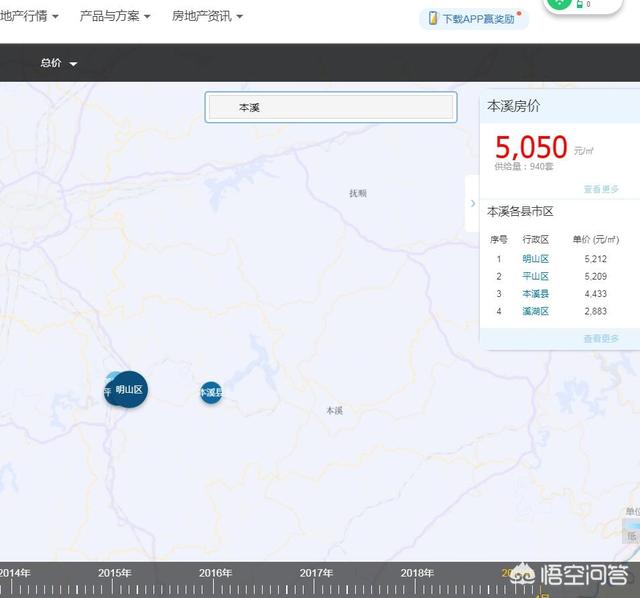Image resolution: width=640 pixels, height=598 pixels.
Task: Open the 地产行情 dropdown menu
Action: (x=29, y=16)
